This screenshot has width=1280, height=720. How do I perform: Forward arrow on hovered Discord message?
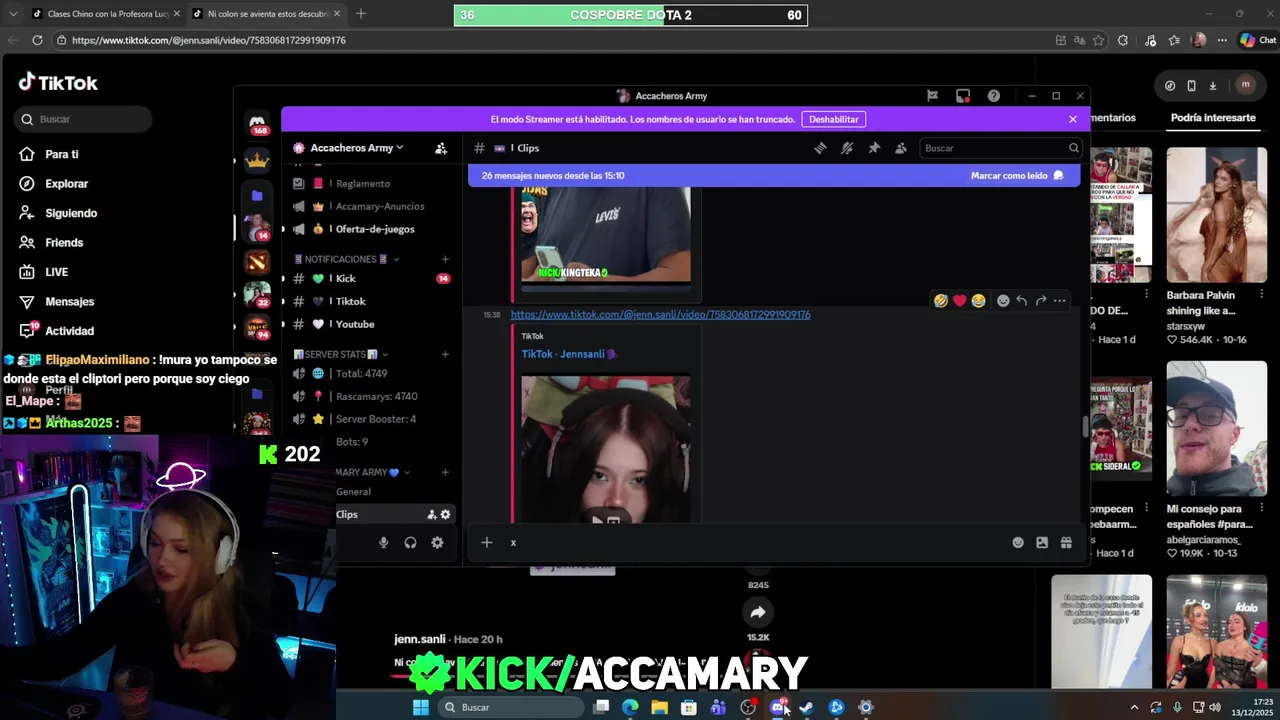point(1041,300)
